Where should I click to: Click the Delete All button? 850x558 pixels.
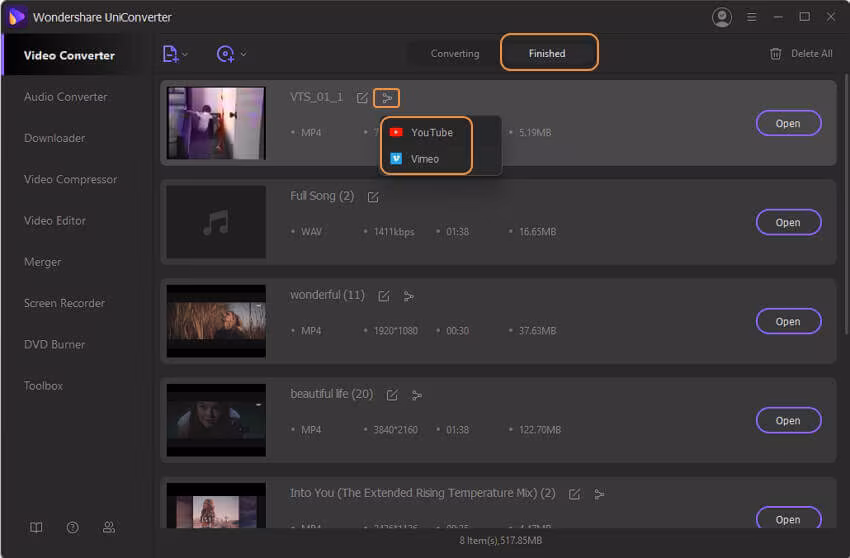click(x=801, y=54)
